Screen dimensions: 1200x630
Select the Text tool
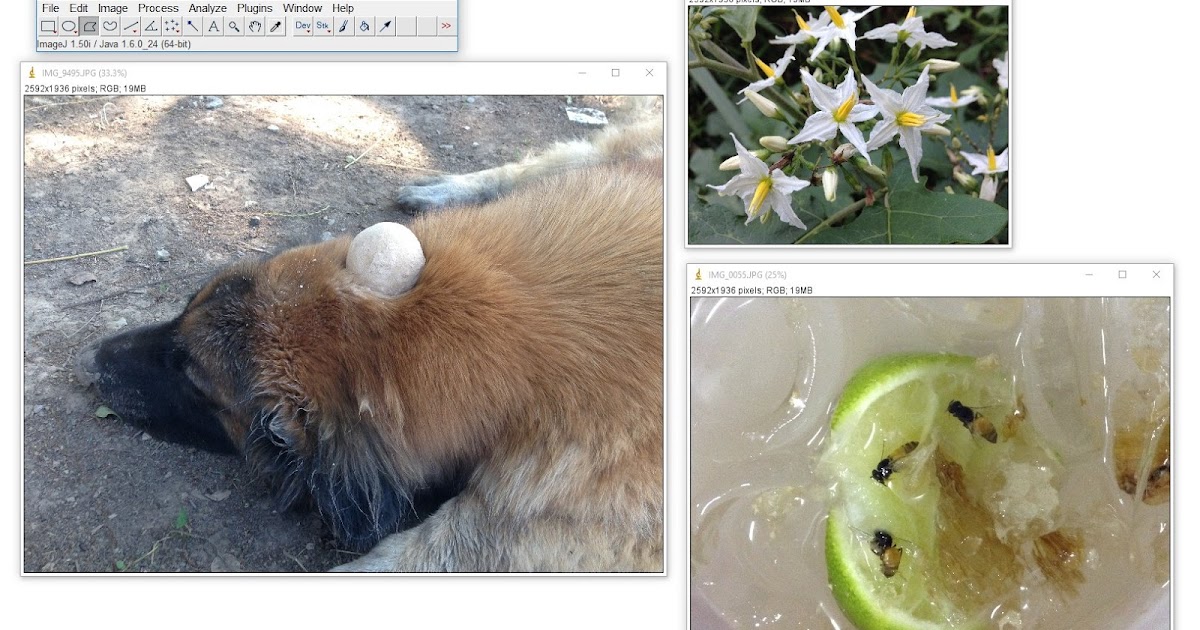click(215, 27)
